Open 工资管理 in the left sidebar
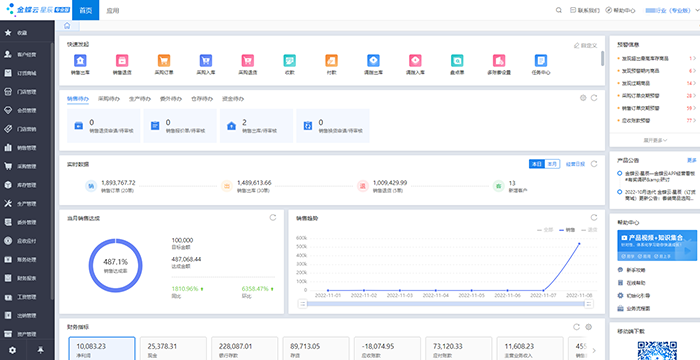The width and height of the screenshot is (700, 360). point(27,297)
